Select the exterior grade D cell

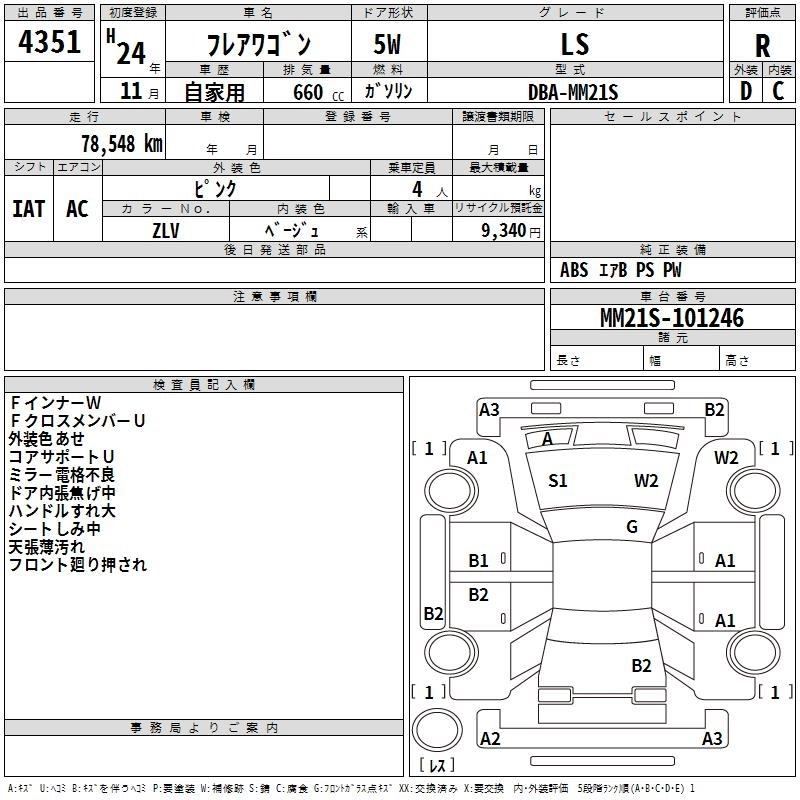[x=745, y=91]
